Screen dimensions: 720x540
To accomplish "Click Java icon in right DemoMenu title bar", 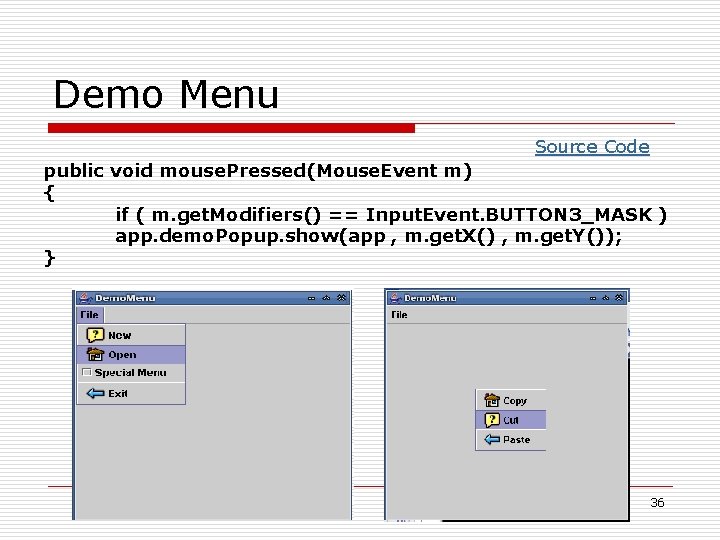I will pyautogui.click(x=394, y=298).
